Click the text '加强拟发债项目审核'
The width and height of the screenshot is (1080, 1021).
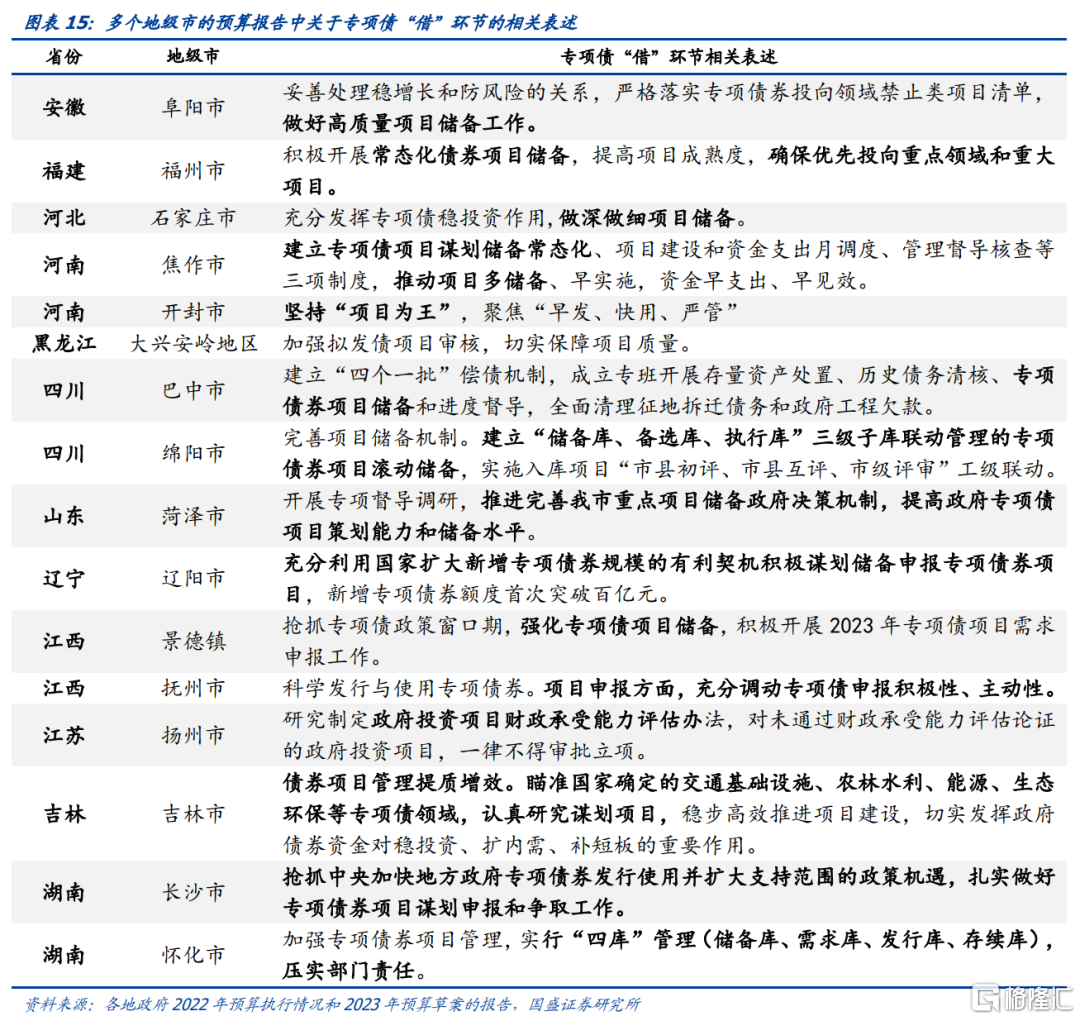382,343
